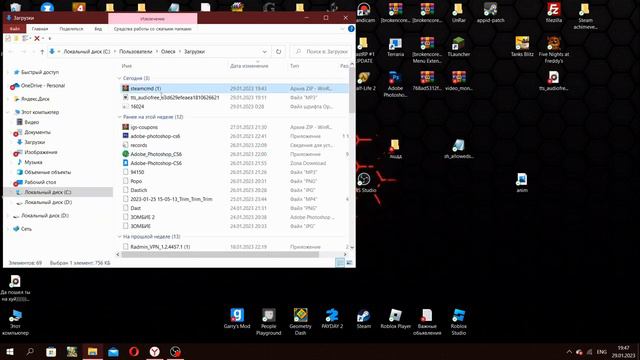Screen dimensions: 640x360
Task: Select Яндекс.Диск in the navigation pane
Action: tap(34, 99)
